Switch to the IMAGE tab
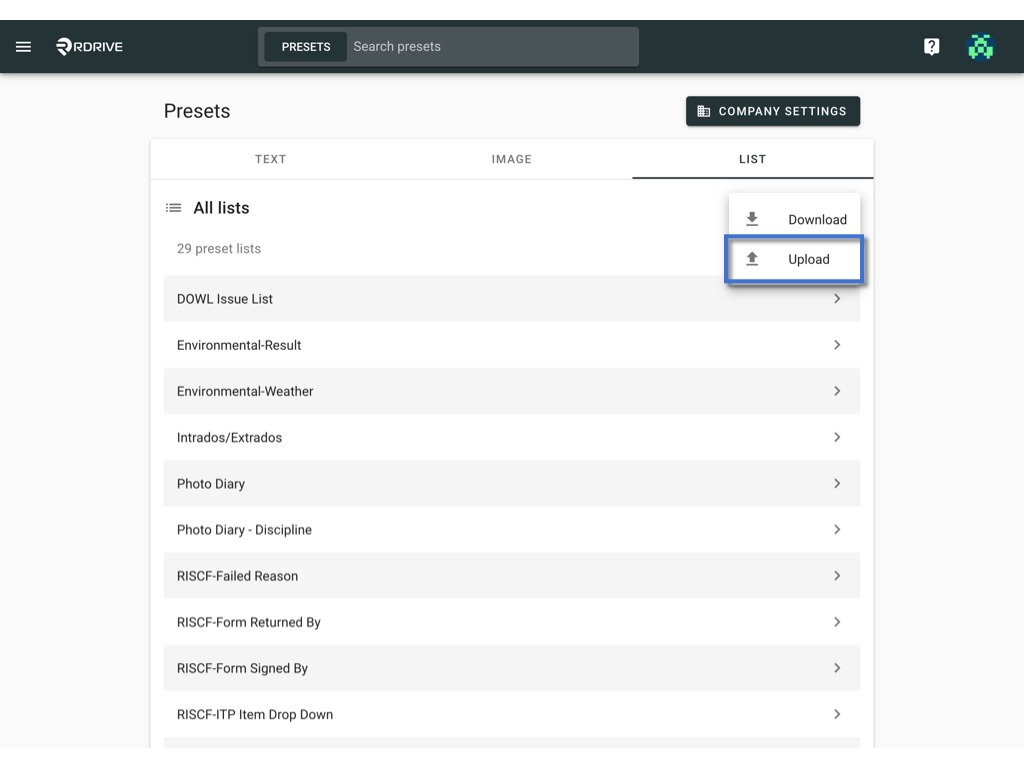The height and width of the screenshot is (768, 1024). [x=511, y=159]
